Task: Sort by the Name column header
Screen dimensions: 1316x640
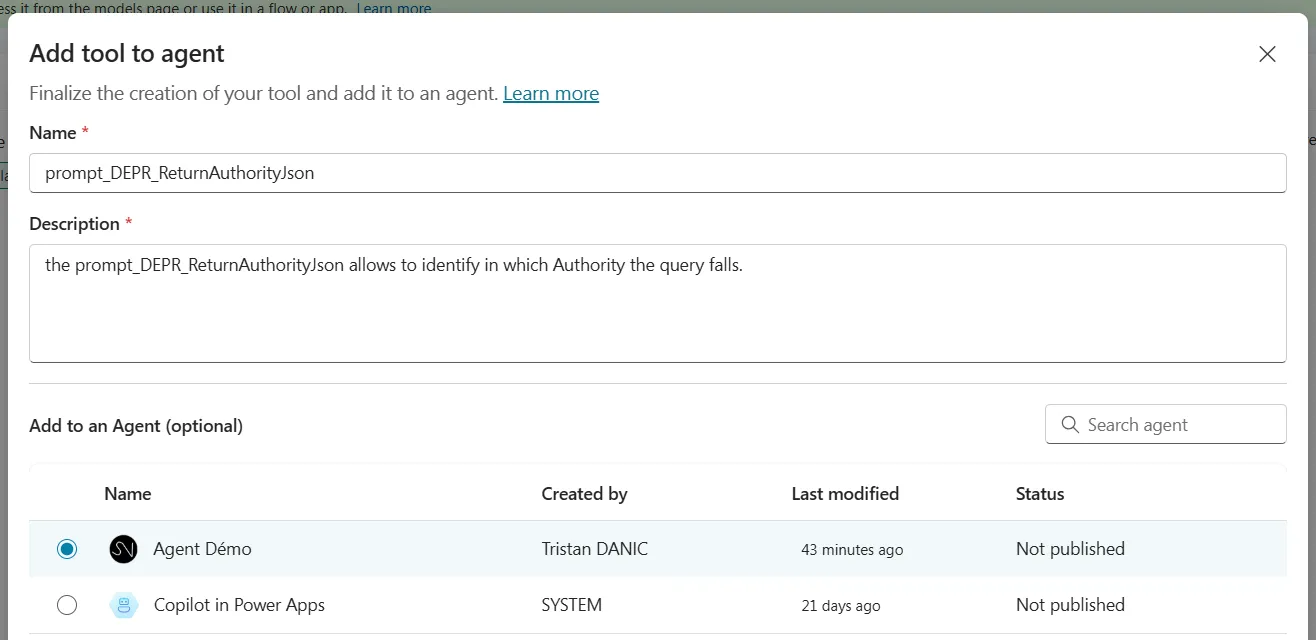Action: [x=128, y=493]
